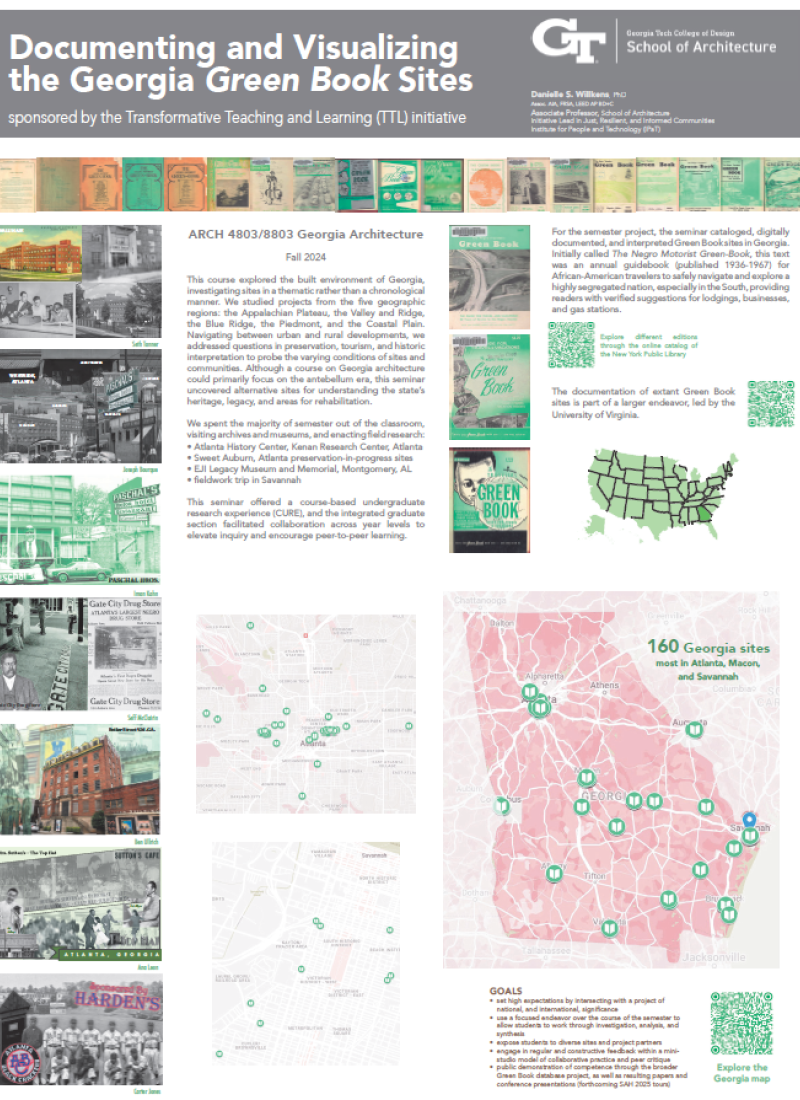Click the green book marker at Augusta
The width and height of the screenshot is (800, 1100).
[x=694, y=730]
